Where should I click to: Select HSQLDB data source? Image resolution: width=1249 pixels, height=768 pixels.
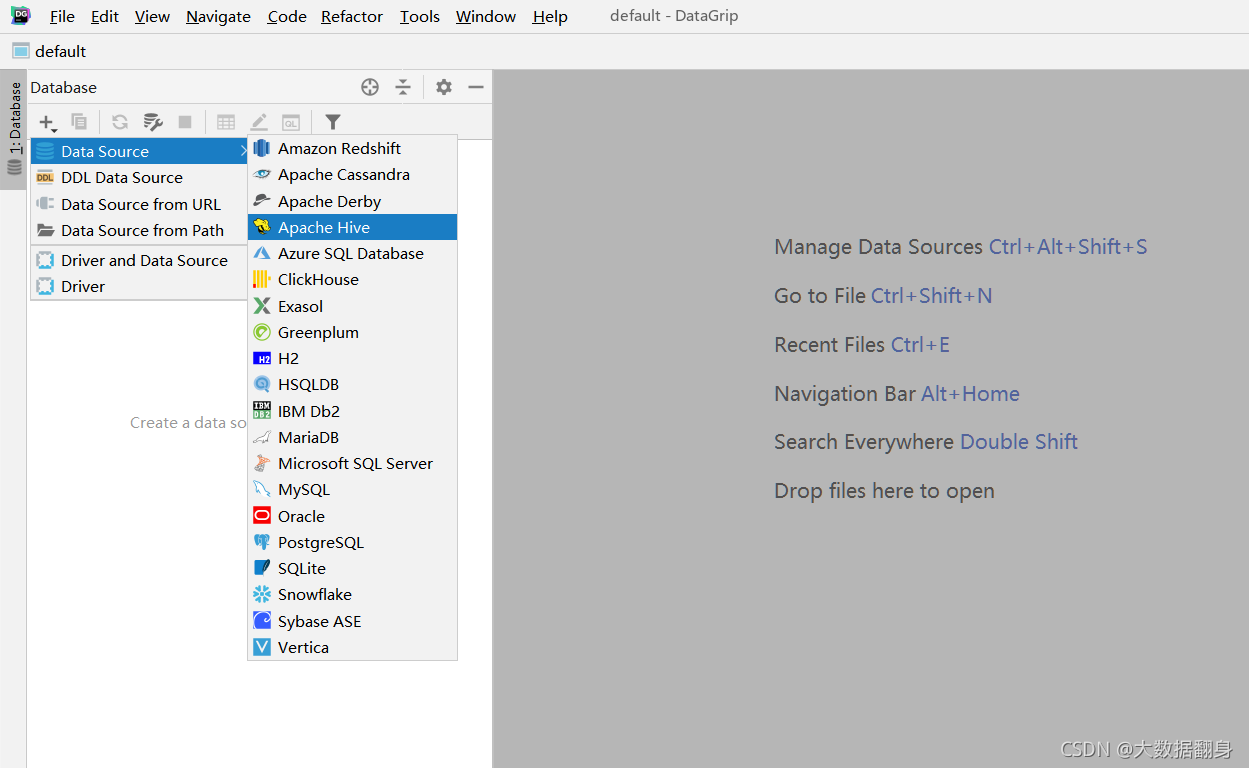point(352,384)
